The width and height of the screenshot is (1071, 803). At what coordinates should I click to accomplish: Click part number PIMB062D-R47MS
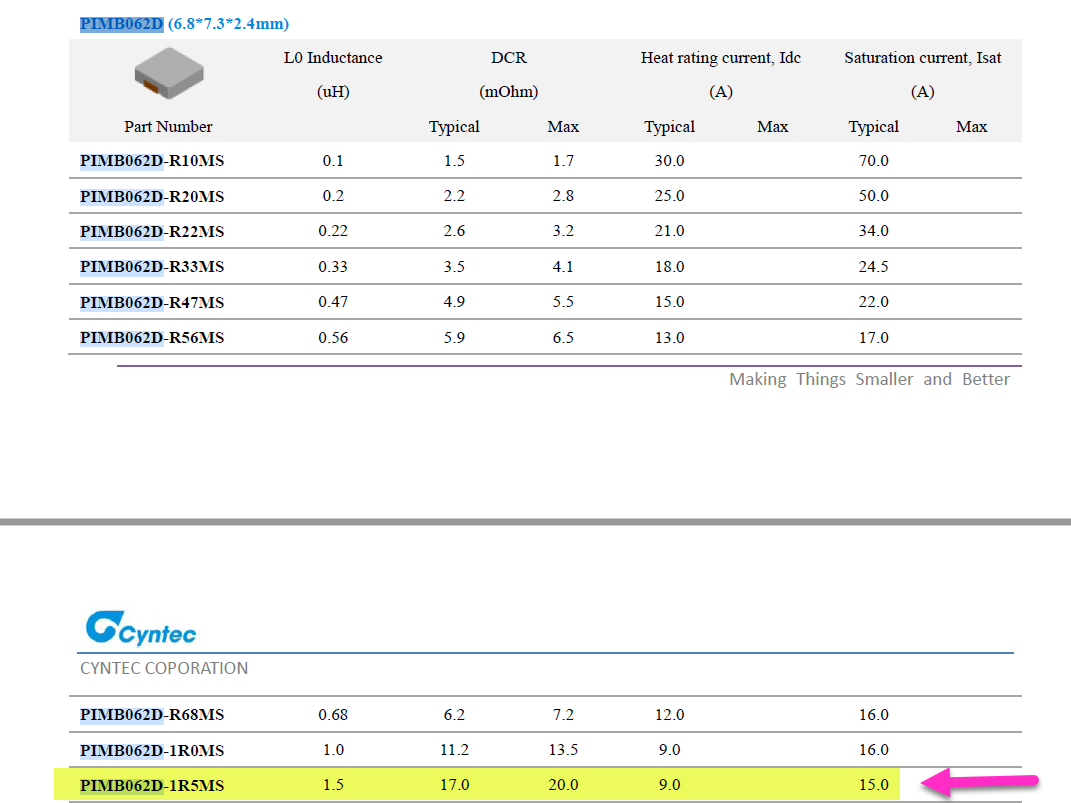pos(152,302)
